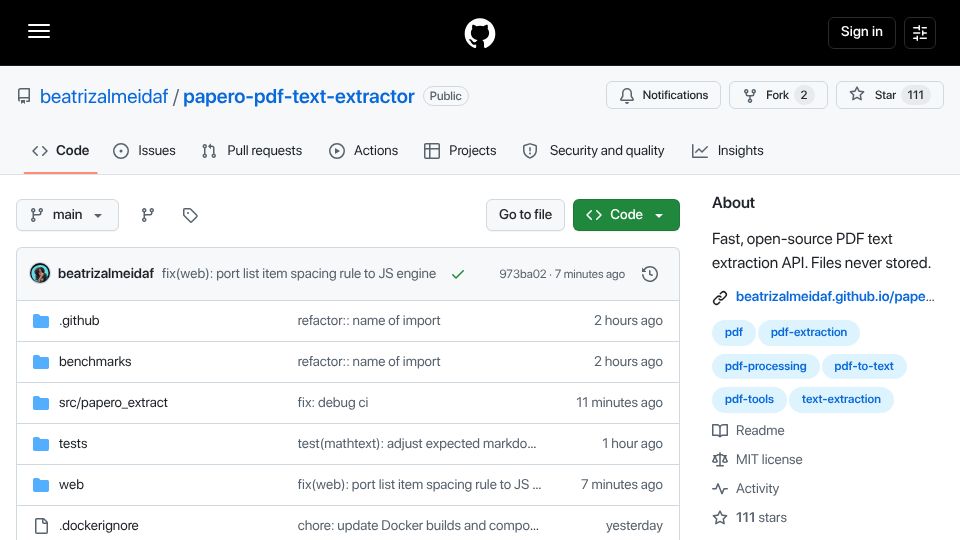This screenshot has width=960, height=540.
Task: Open 'fix: debug ci' commit message
Action: (332, 402)
